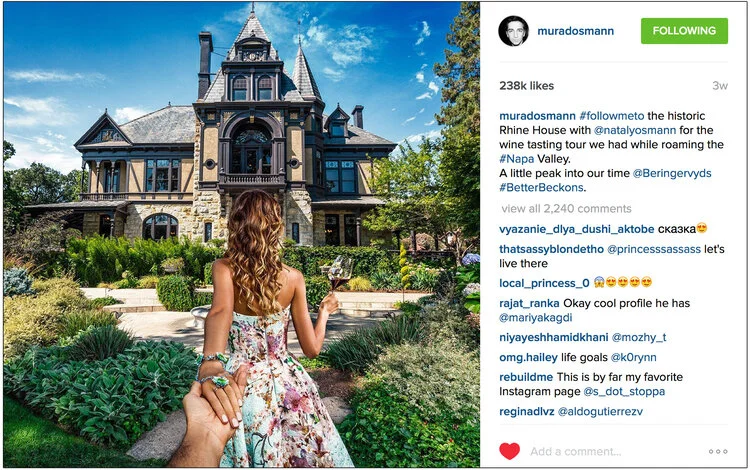Screen dimensions: 750x470
Task: Expand view all 2,240 comments
Action: [x=566, y=208]
